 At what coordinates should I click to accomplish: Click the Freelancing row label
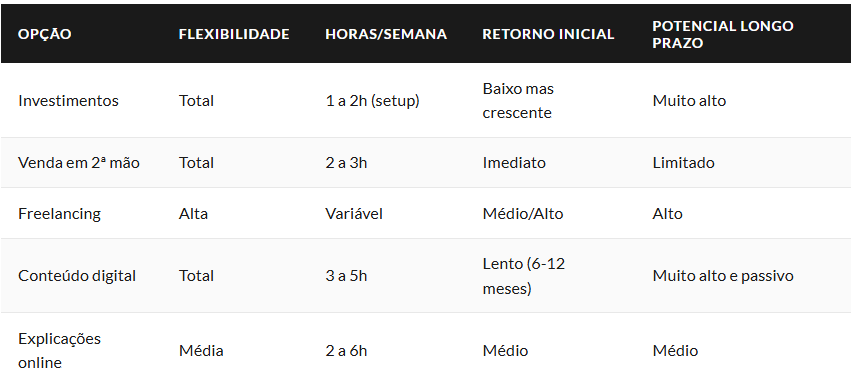[59, 214]
